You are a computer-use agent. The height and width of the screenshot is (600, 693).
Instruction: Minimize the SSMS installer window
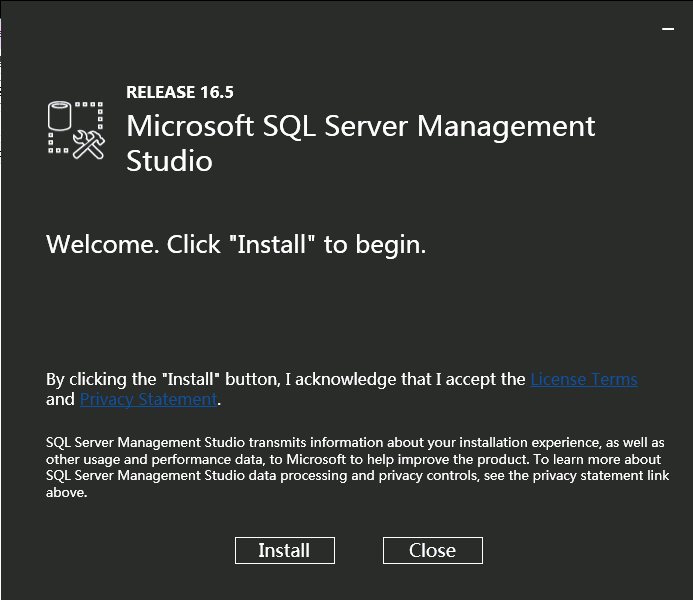click(668, 29)
